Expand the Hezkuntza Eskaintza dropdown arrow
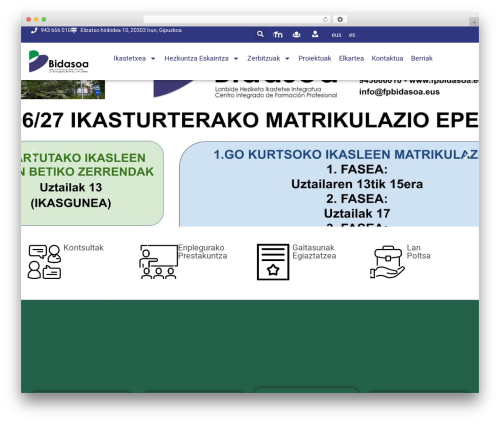 [x=236, y=59]
